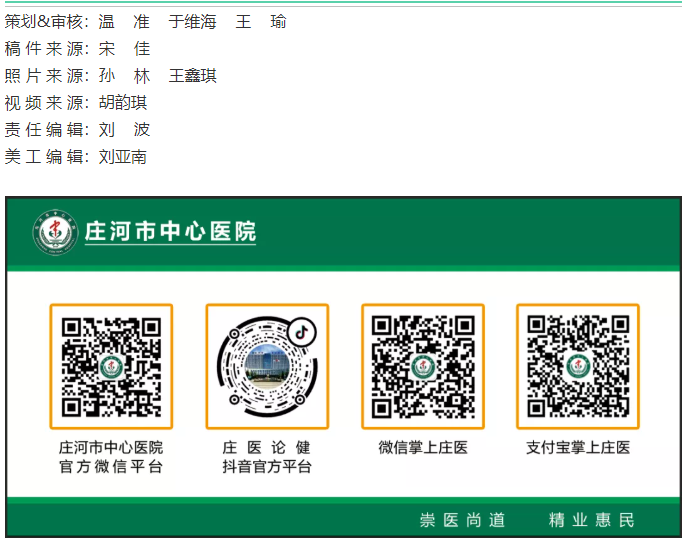The height and width of the screenshot is (539, 685).
Task: Click the name 王 瑜 in the first line
Action: click(261, 21)
